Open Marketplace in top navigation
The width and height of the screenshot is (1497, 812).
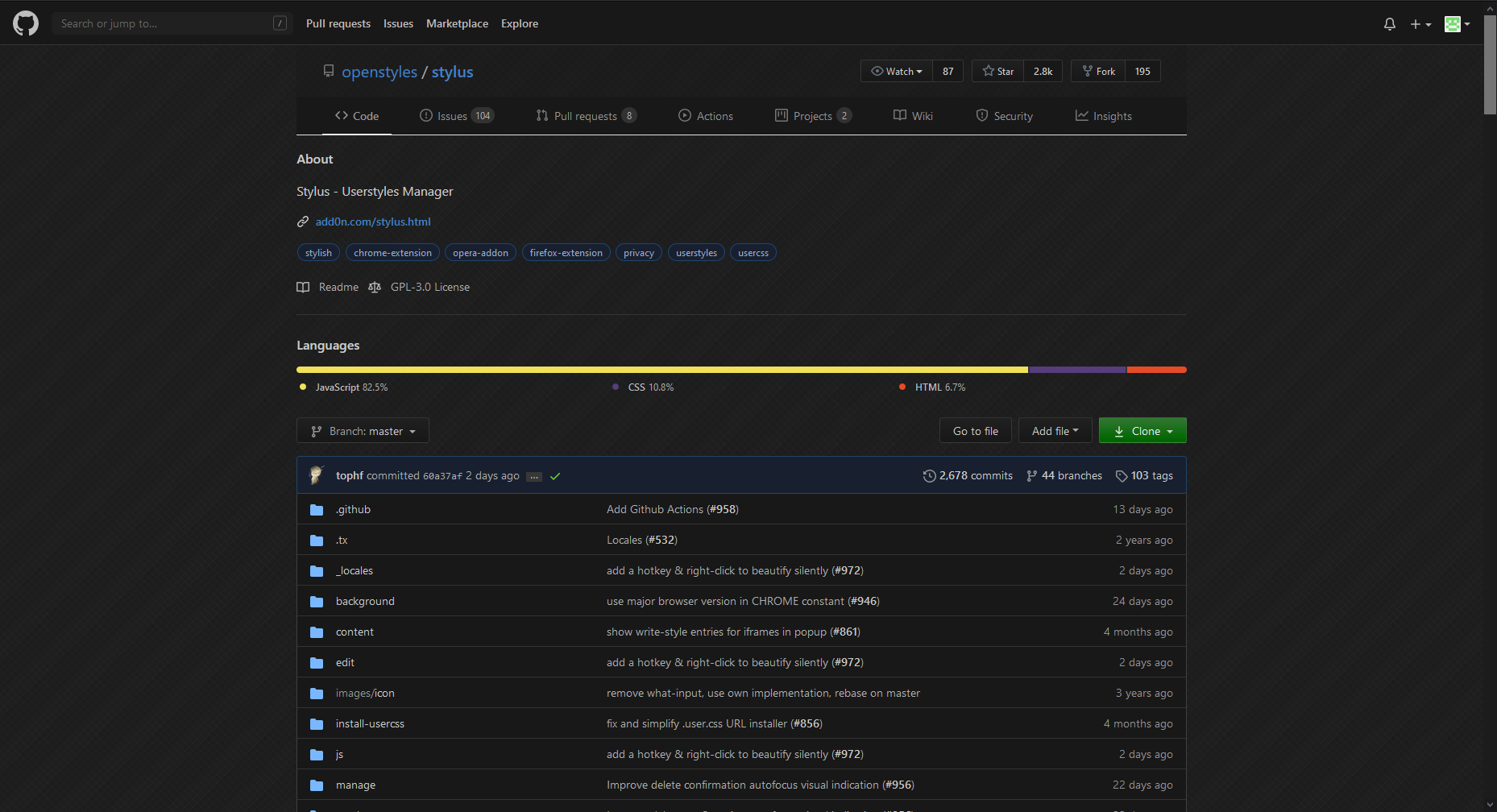[457, 23]
